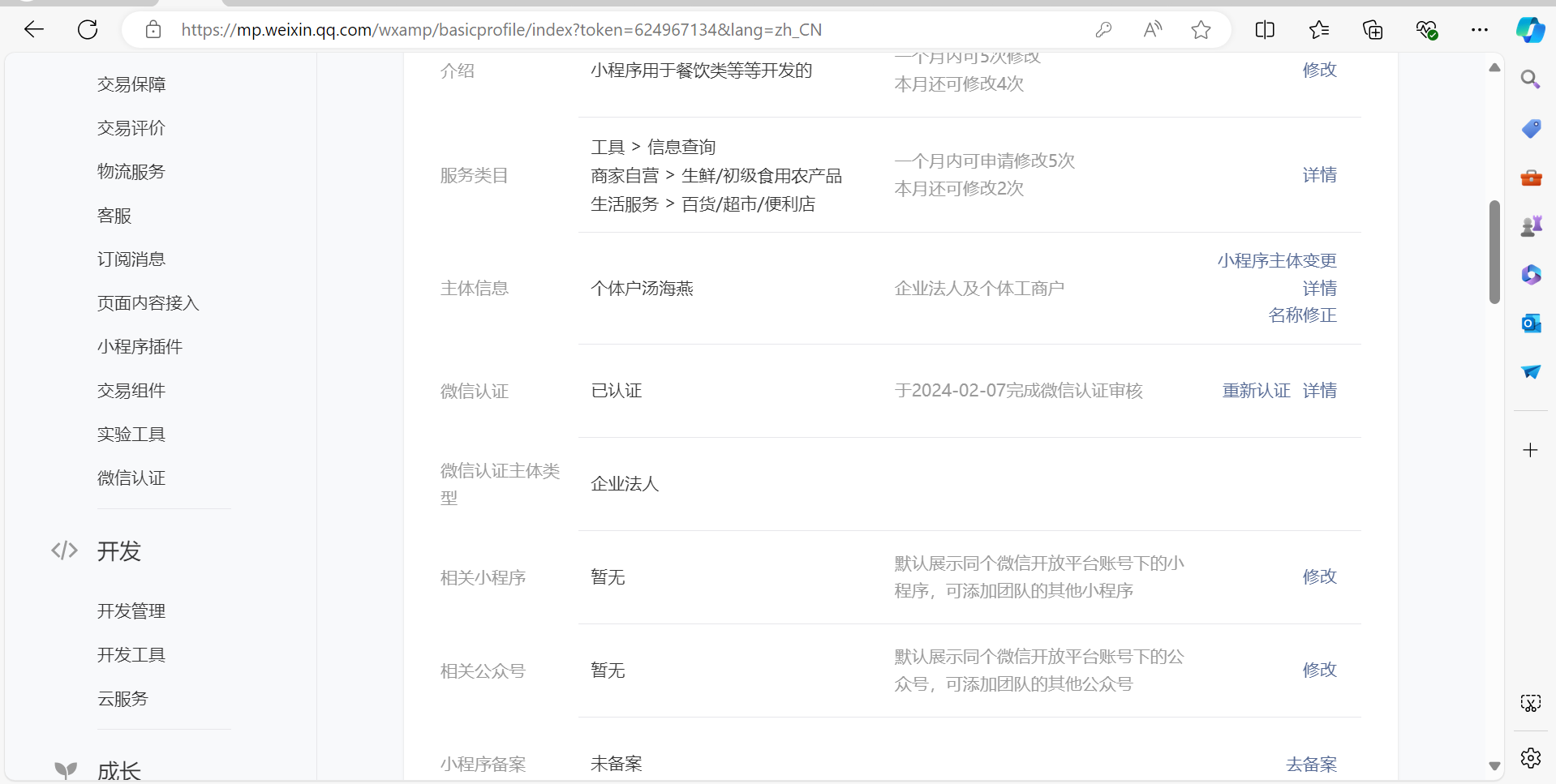View site information lock icon
Screen dimensions: 1556x784
pos(153,30)
